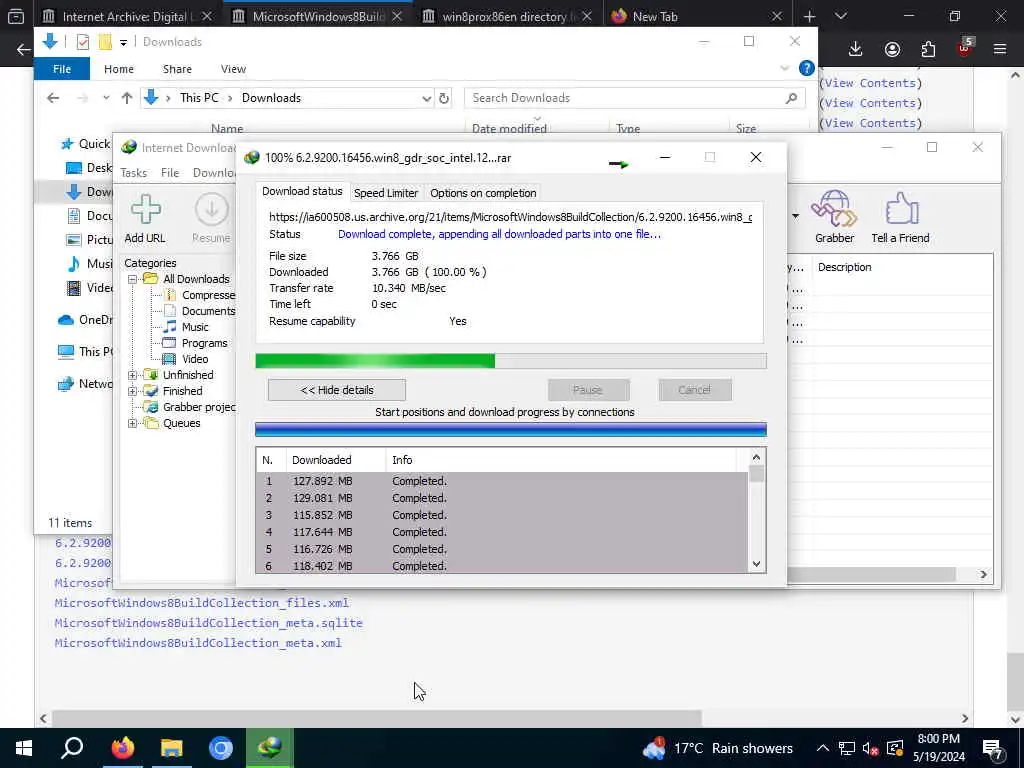Click the Resume download arrow icon
1024x768 pixels.
tap(212, 210)
